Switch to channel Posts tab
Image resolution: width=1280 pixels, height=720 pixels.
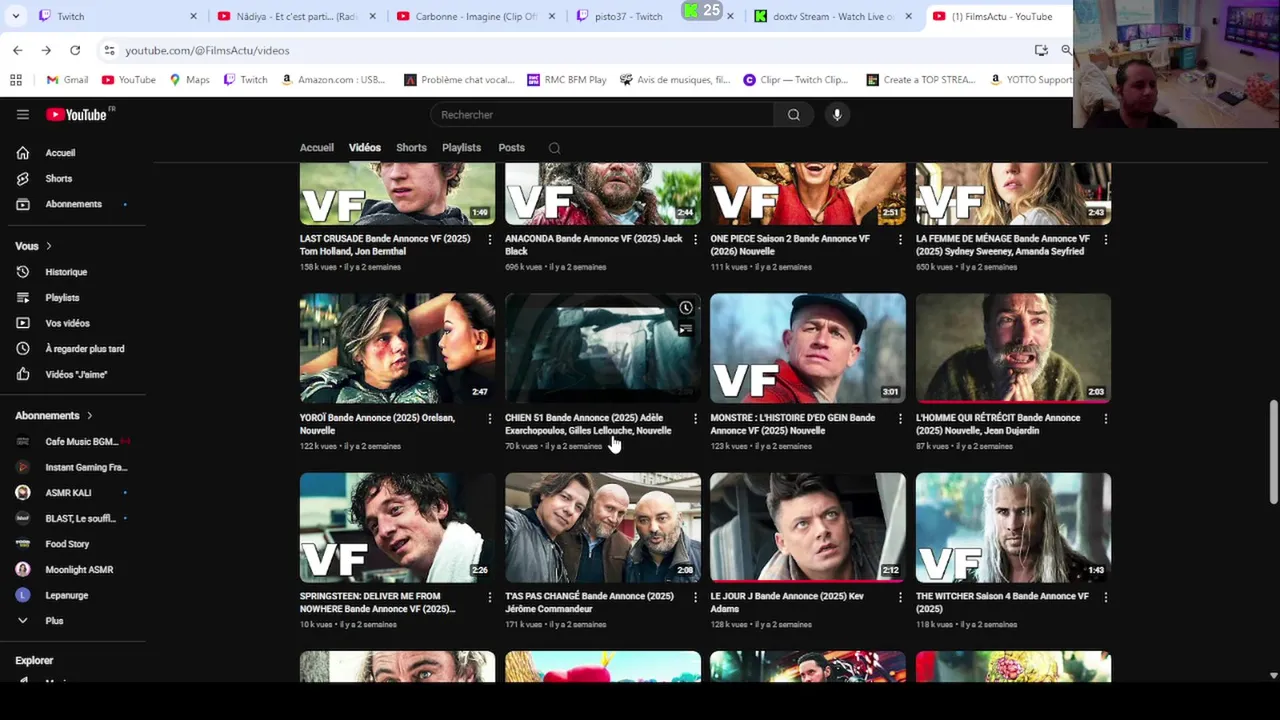[511, 148]
